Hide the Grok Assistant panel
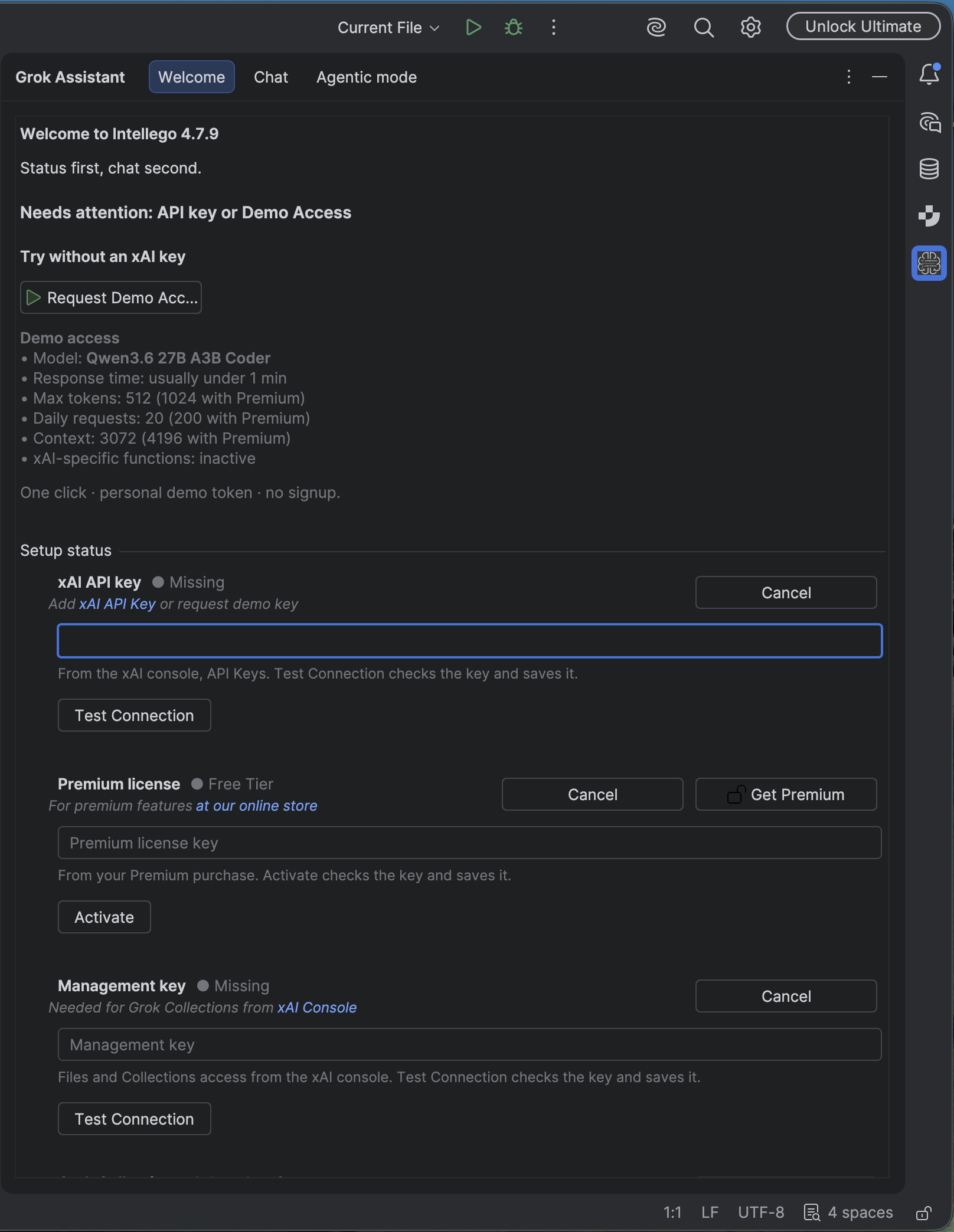The height and width of the screenshot is (1232, 954). point(880,77)
